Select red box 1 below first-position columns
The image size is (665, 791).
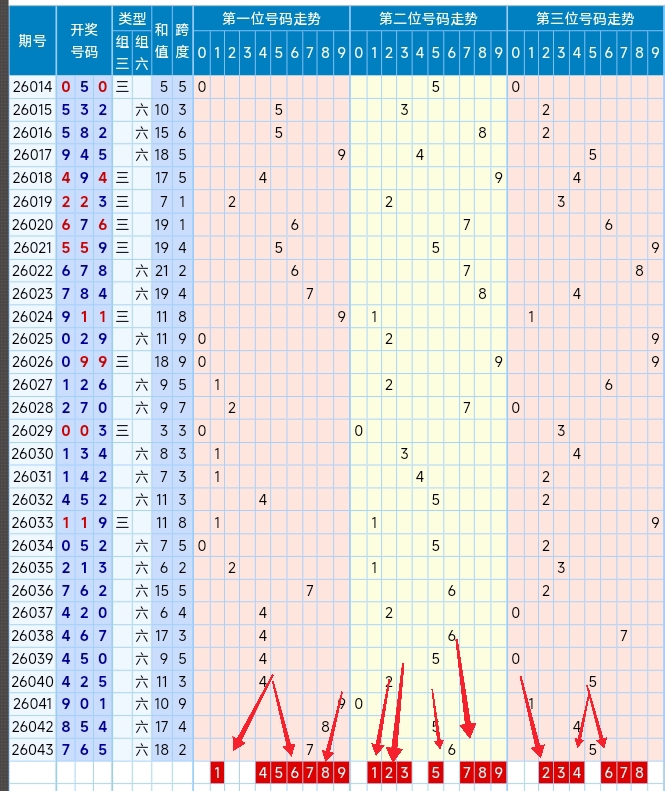(217, 772)
